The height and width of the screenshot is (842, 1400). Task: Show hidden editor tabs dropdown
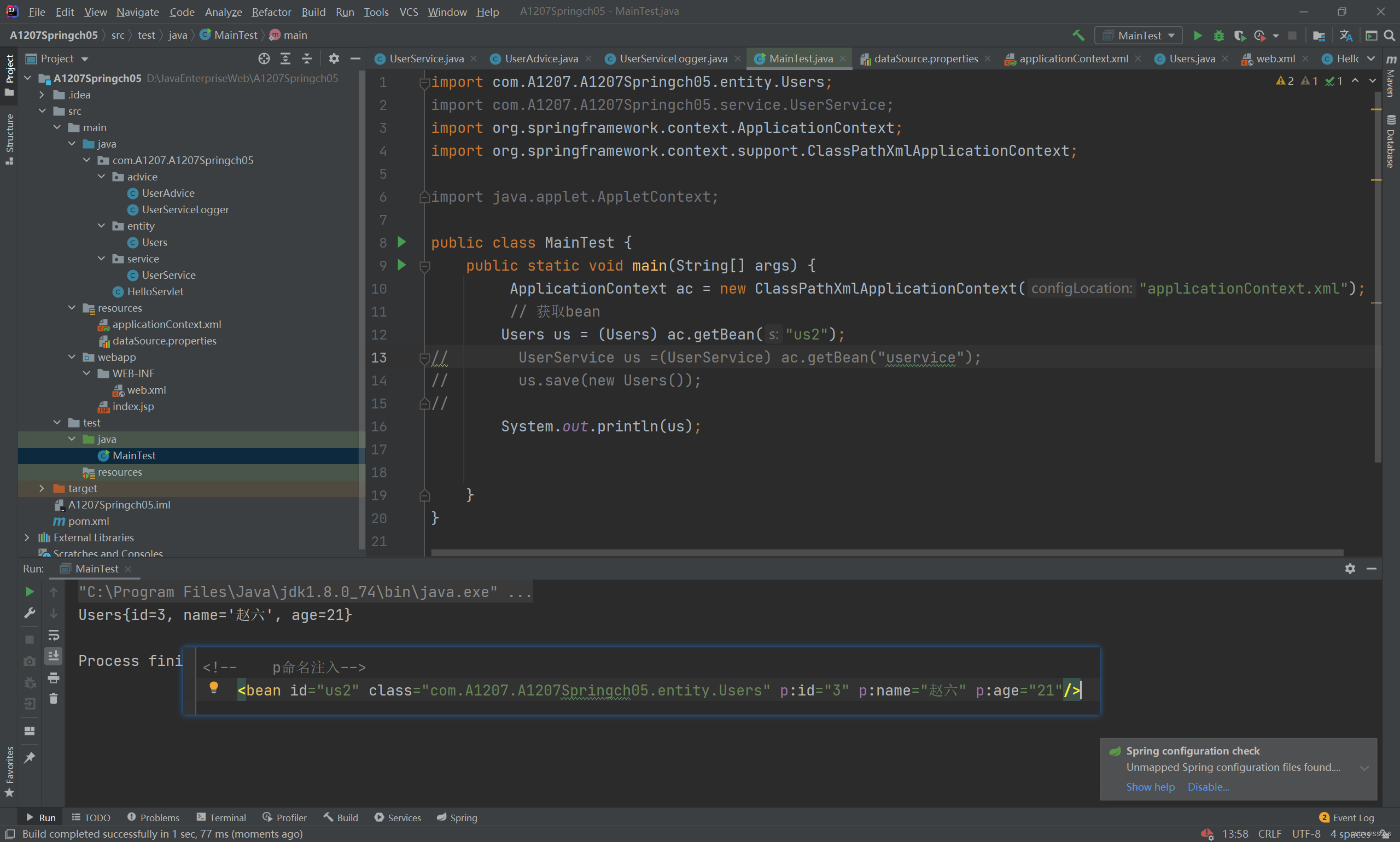pyautogui.click(x=1371, y=59)
